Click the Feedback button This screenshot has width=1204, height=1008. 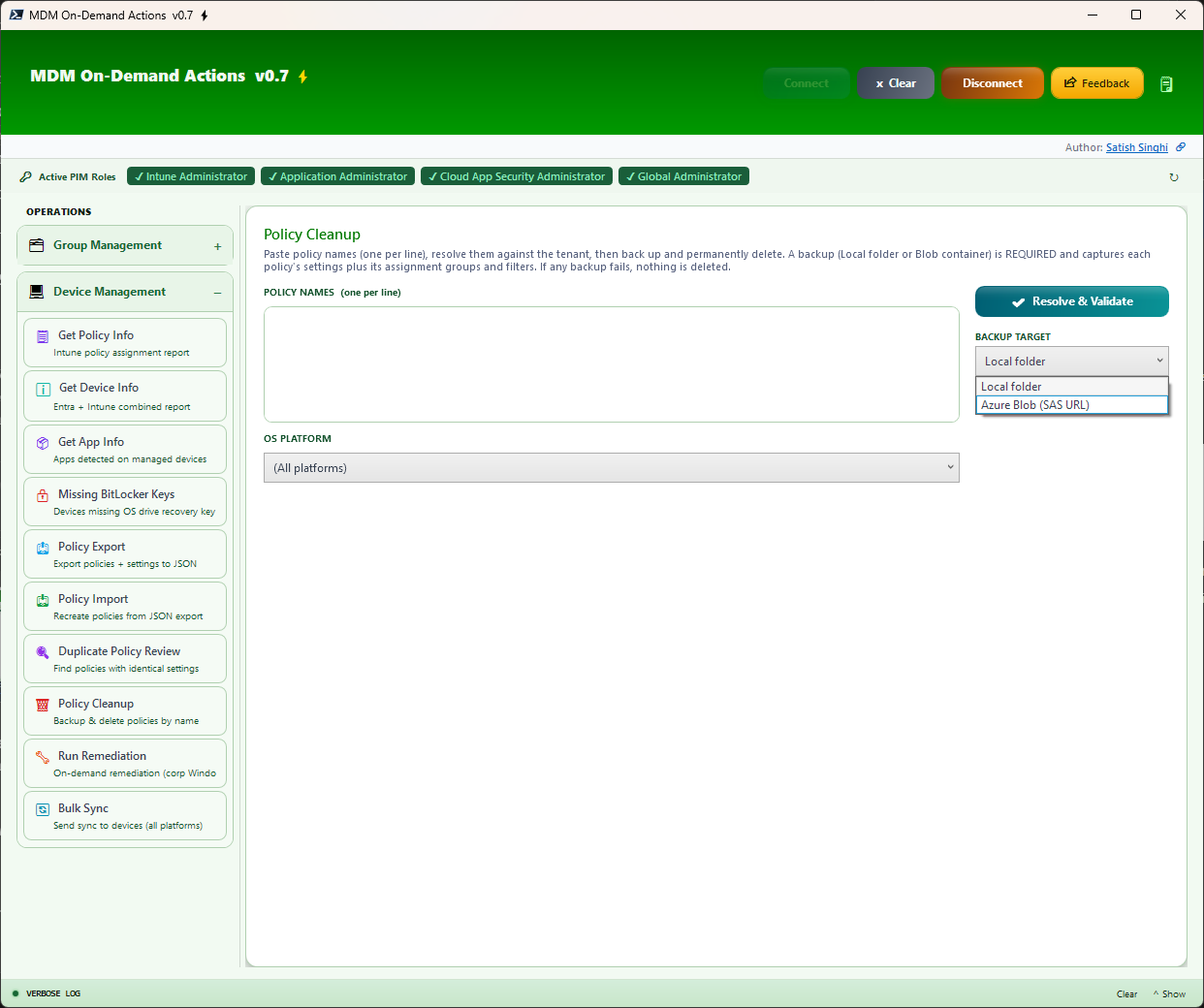click(x=1096, y=83)
